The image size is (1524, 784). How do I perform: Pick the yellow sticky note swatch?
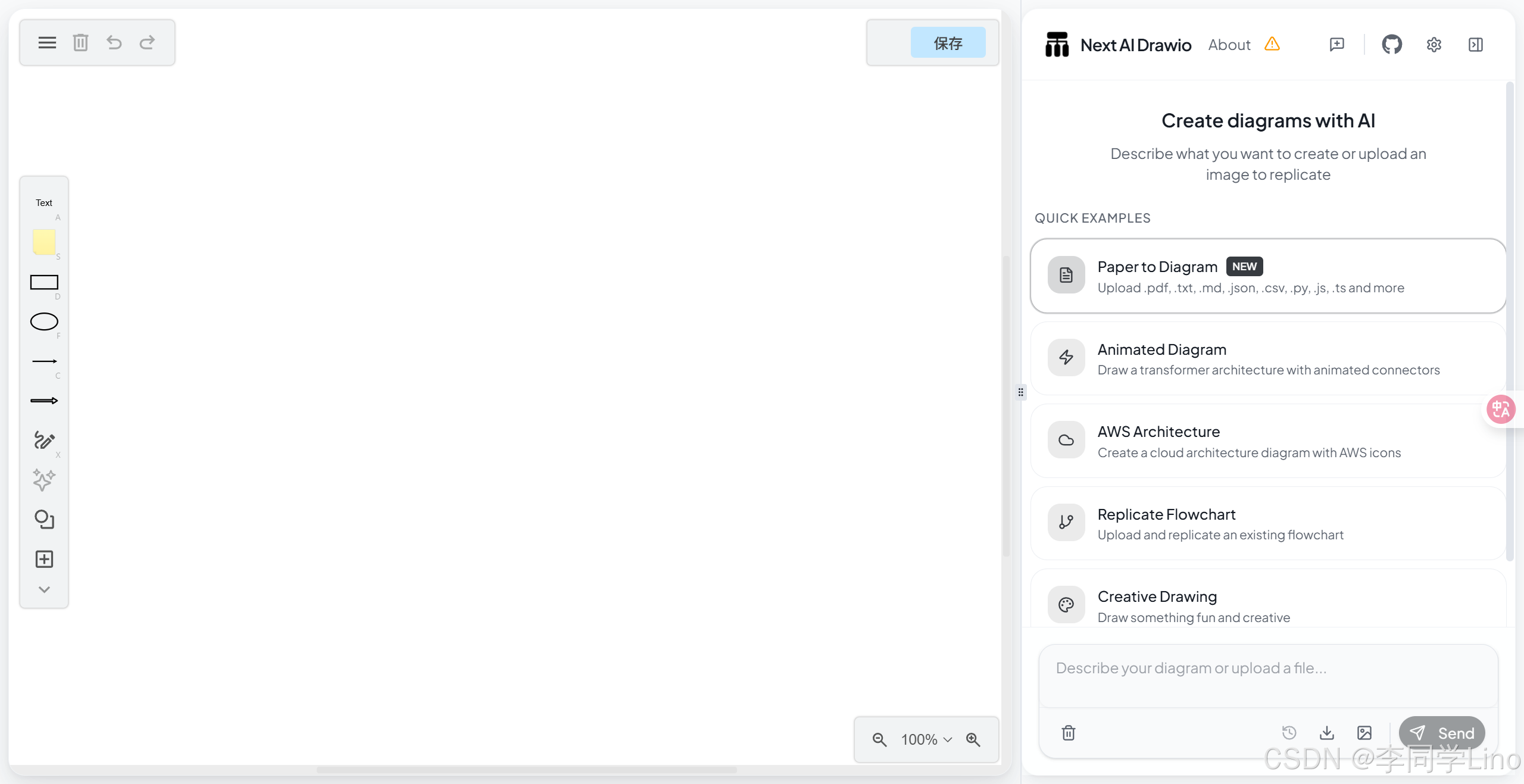(44, 242)
